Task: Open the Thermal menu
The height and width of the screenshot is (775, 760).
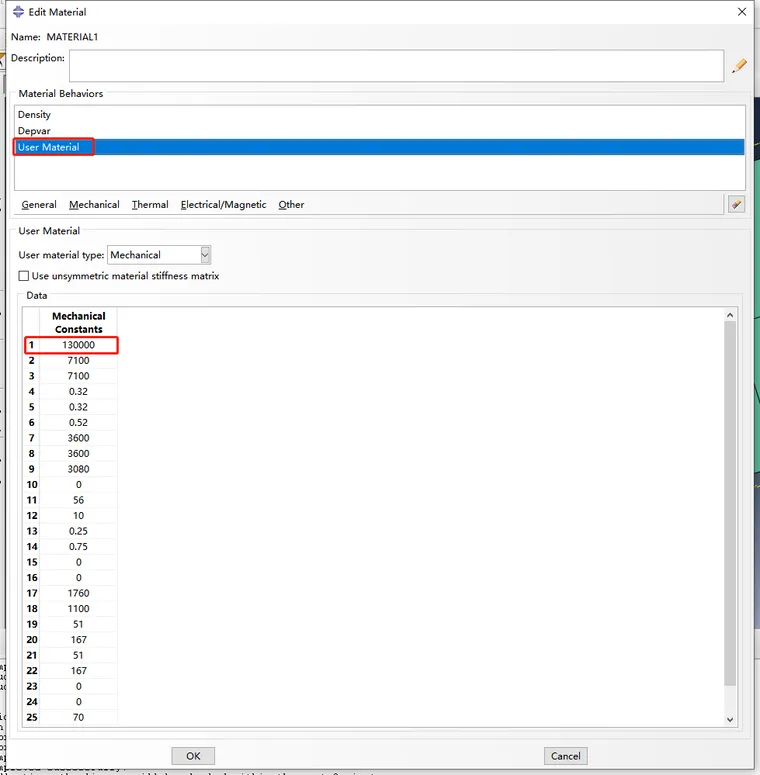Action: coord(150,205)
